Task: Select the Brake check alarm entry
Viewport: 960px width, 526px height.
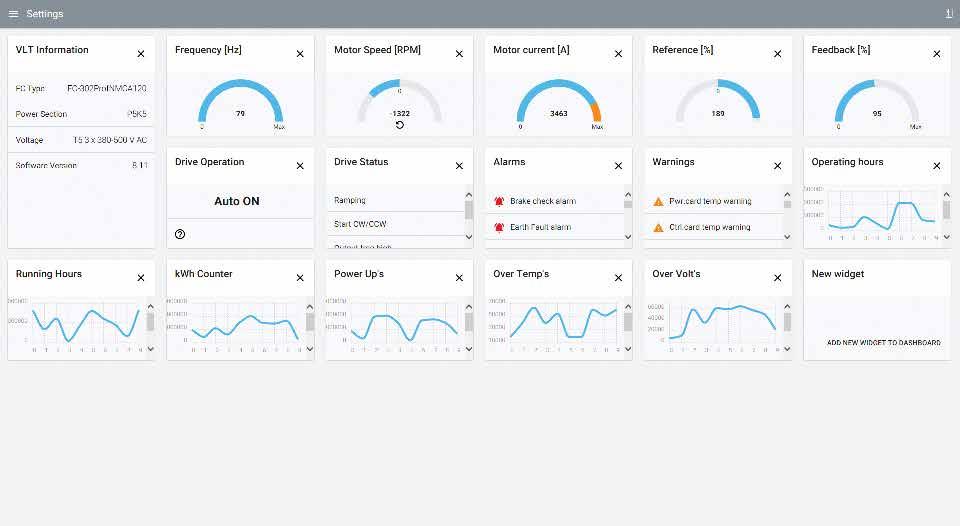Action: click(x=555, y=201)
